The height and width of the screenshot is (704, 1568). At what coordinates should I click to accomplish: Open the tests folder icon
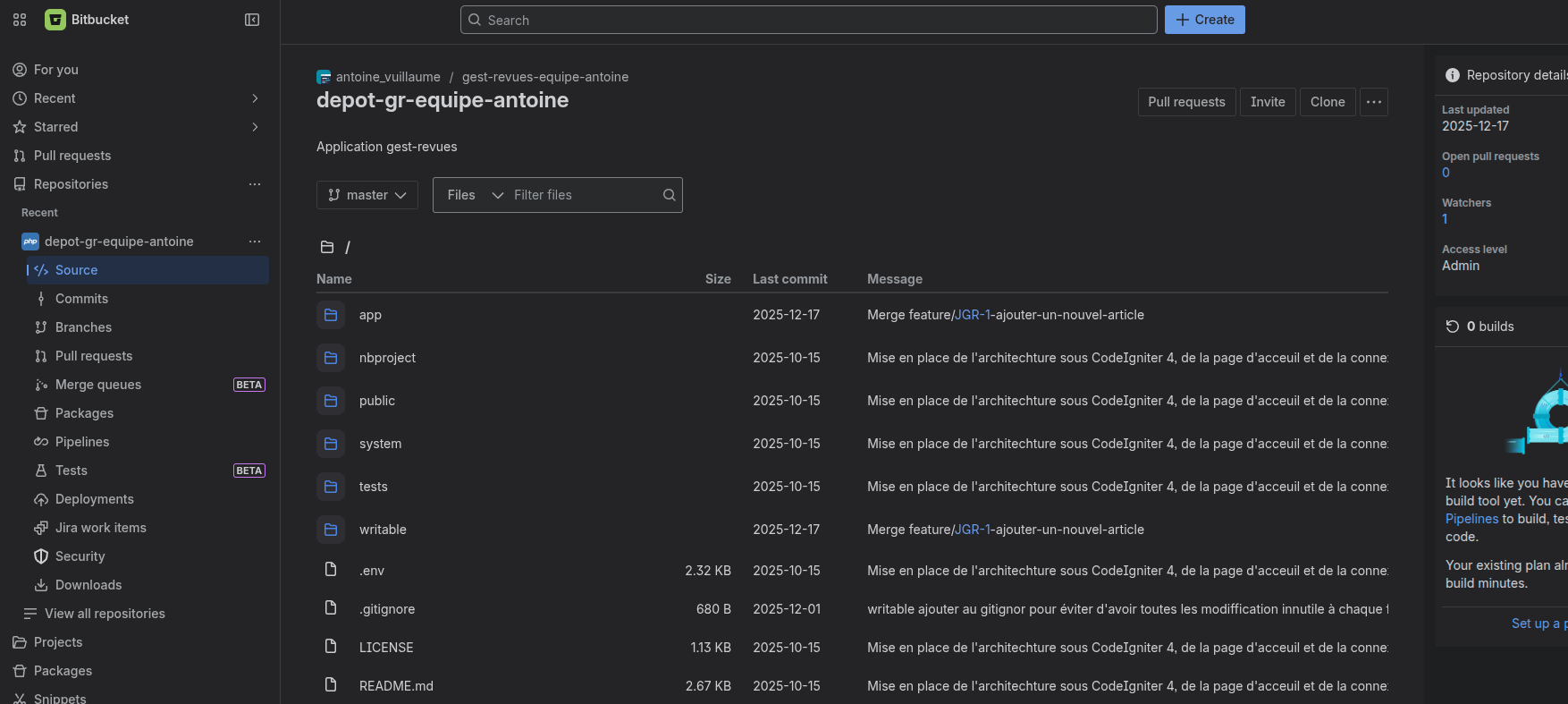coord(331,487)
